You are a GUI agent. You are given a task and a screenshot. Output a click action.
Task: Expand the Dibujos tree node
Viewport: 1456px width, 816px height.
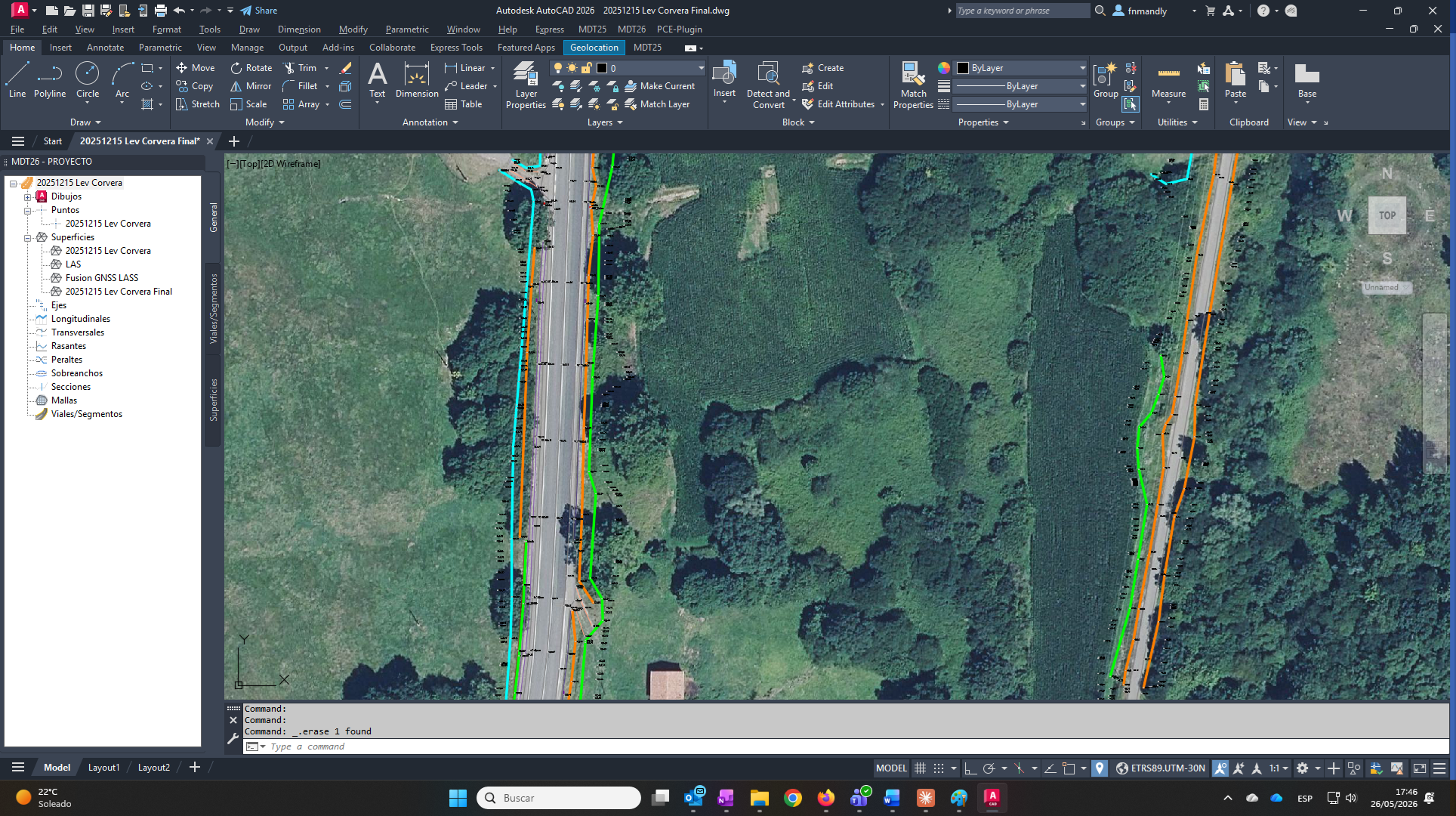point(28,196)
